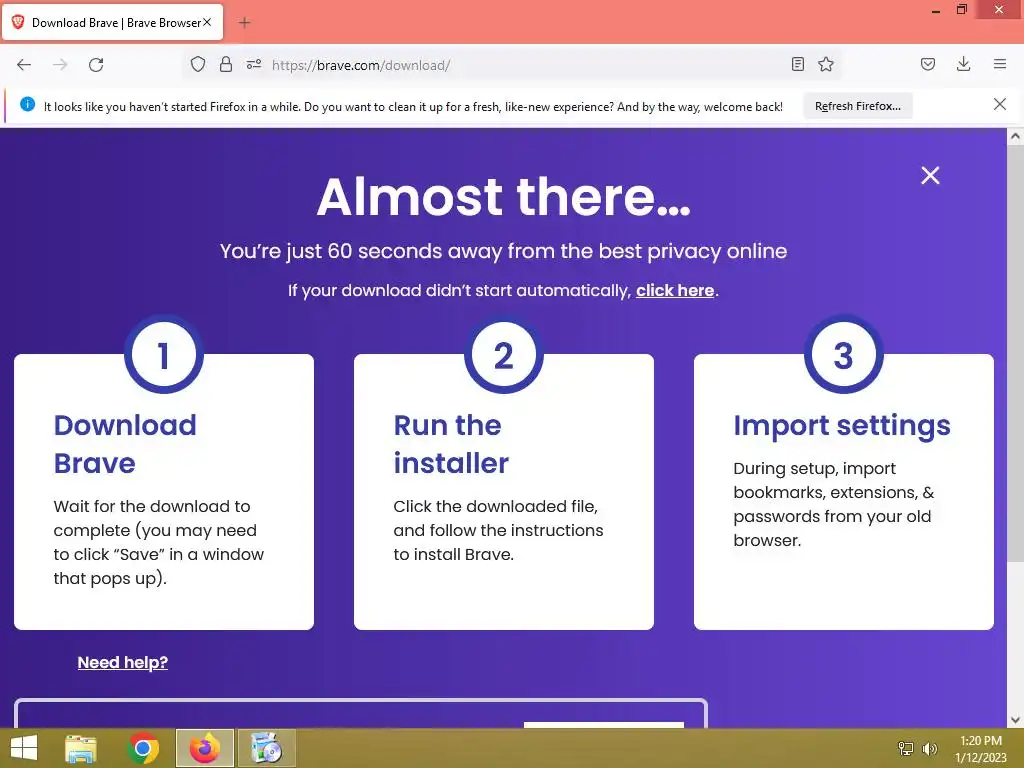Open a new tab
Viewport: 1024px width, 768px height.
244,23
